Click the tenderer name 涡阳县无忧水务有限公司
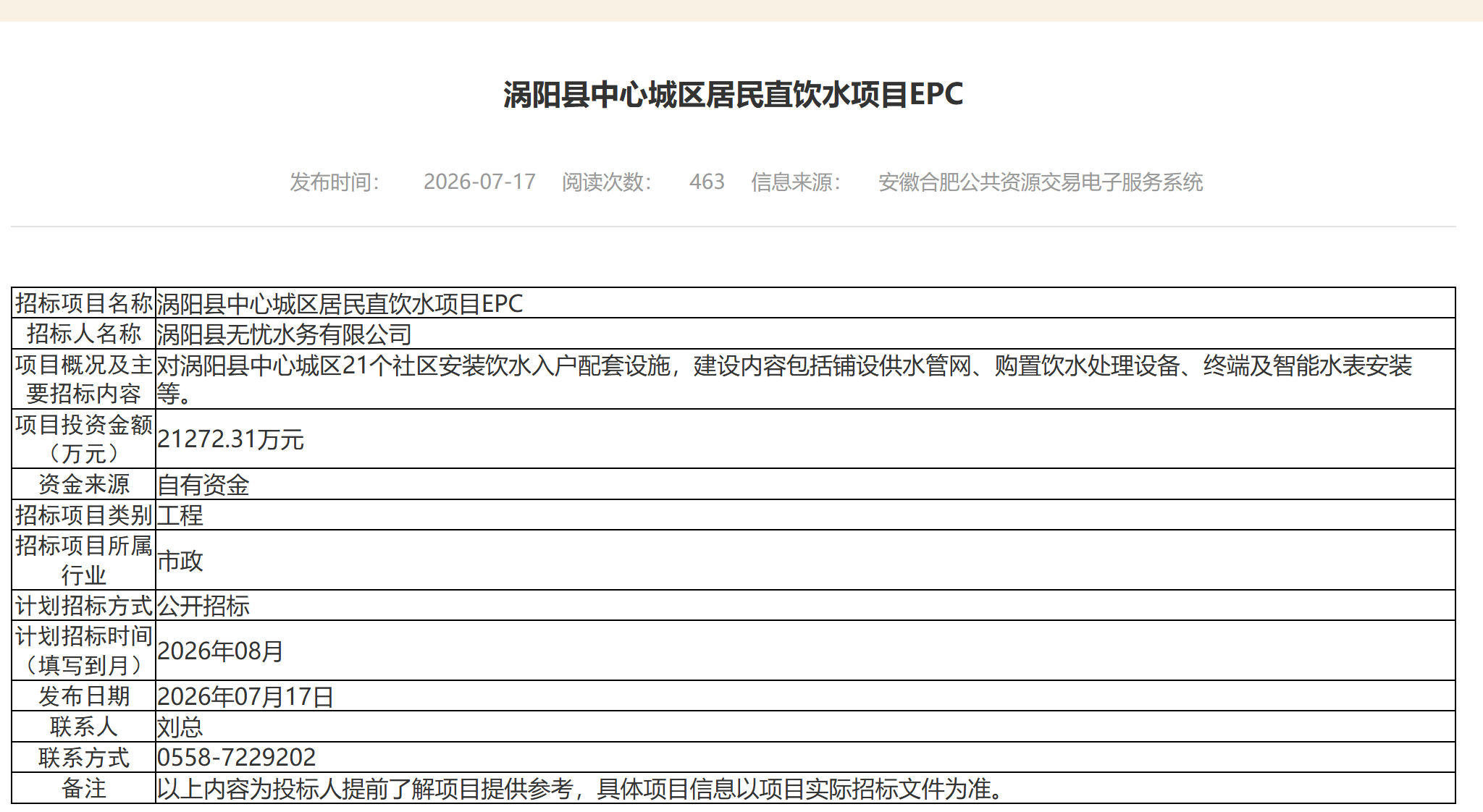The width and height of the screenshot is (1483, 812). [x=284, y=334]
